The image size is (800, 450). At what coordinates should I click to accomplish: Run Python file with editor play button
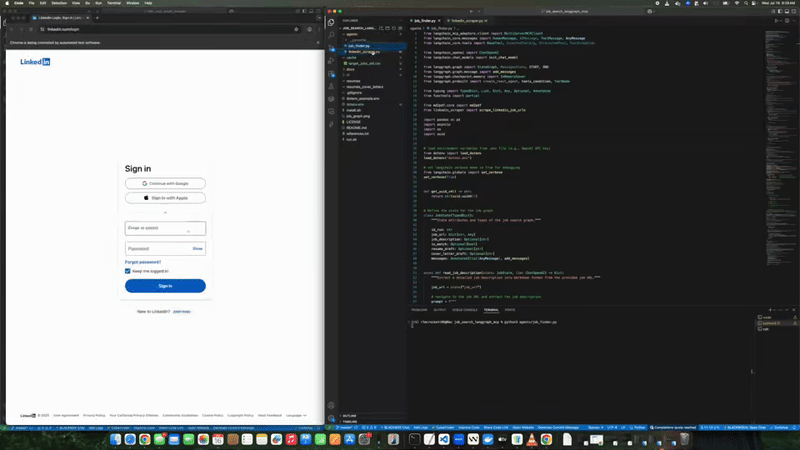coord(777,21)
